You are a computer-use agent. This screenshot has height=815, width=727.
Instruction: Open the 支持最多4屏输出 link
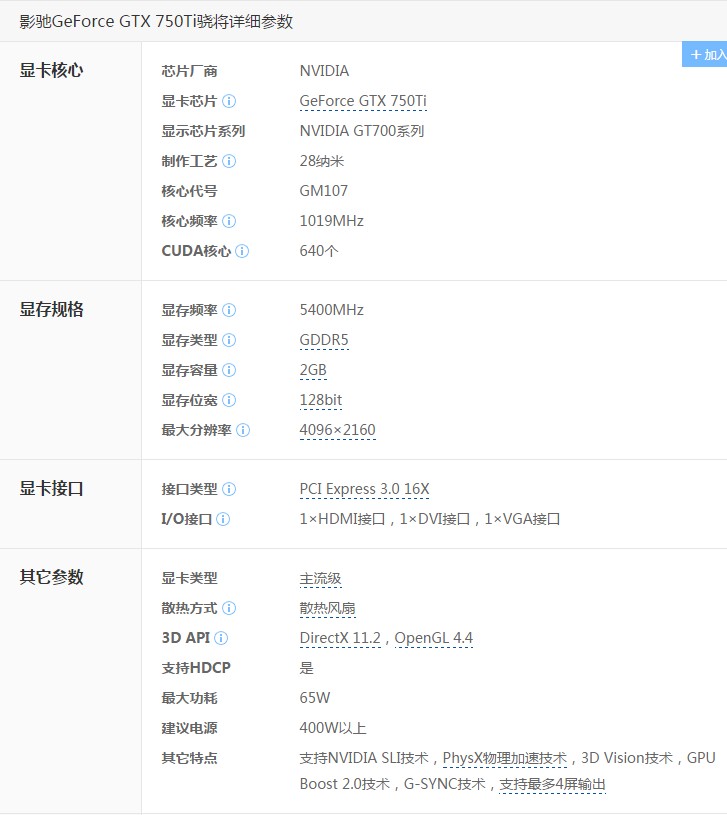click(552, 784)
